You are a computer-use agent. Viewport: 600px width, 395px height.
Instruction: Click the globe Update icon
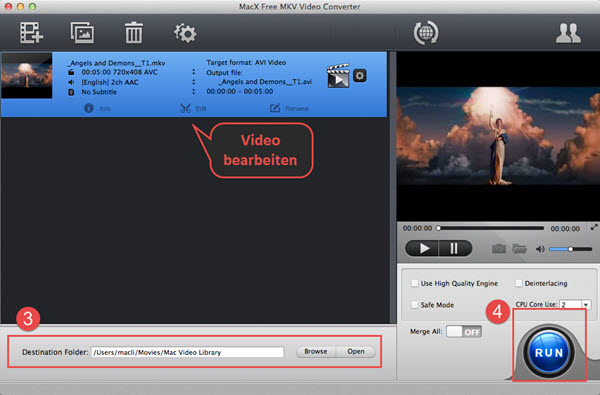pyautogui.click(x=426, y=33)
